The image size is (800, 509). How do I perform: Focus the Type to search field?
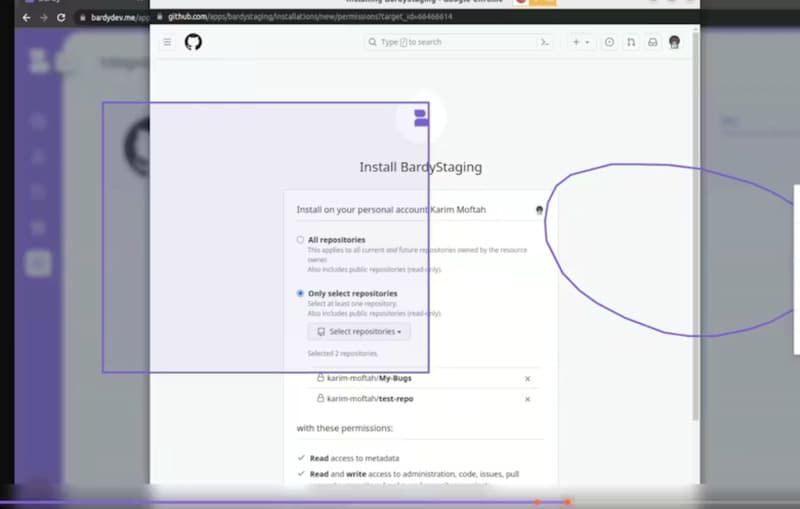tap(450, 42)
